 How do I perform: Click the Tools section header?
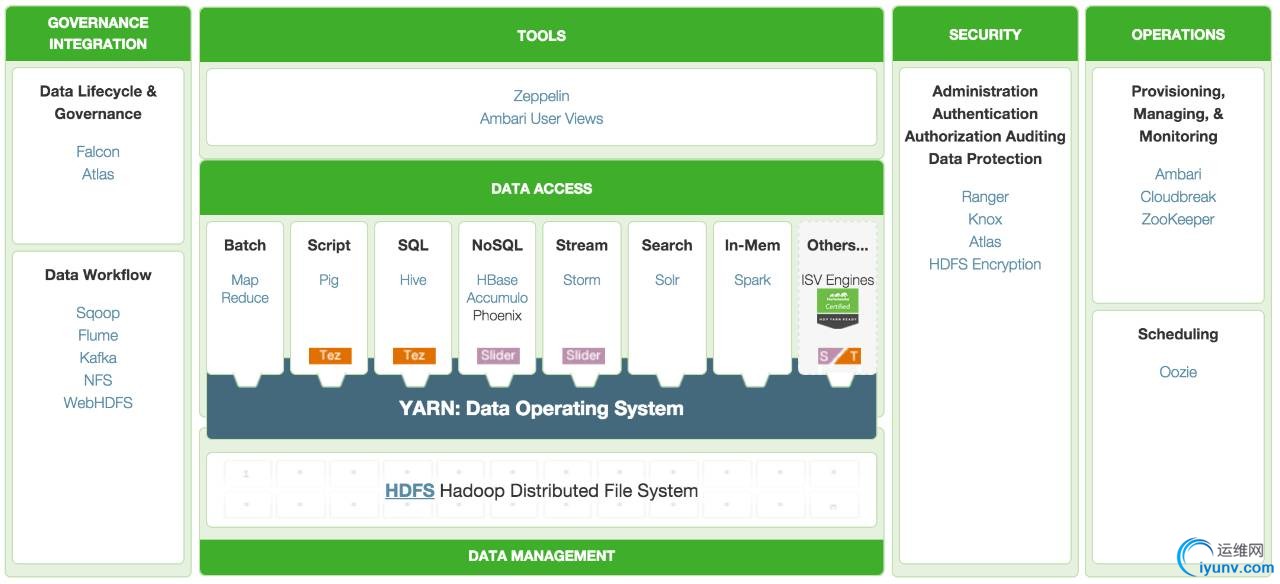(x=541, y=35)
